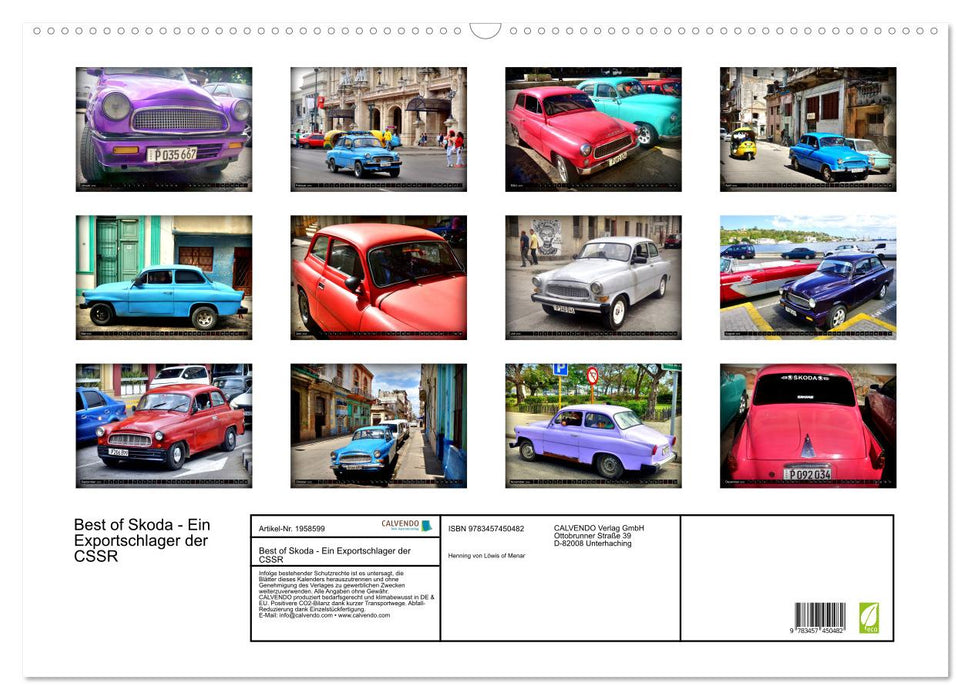Screen dimensions: 971x700
Task: Toggle the calendar hanger hook at top center
Action: [x=485, y=30]
